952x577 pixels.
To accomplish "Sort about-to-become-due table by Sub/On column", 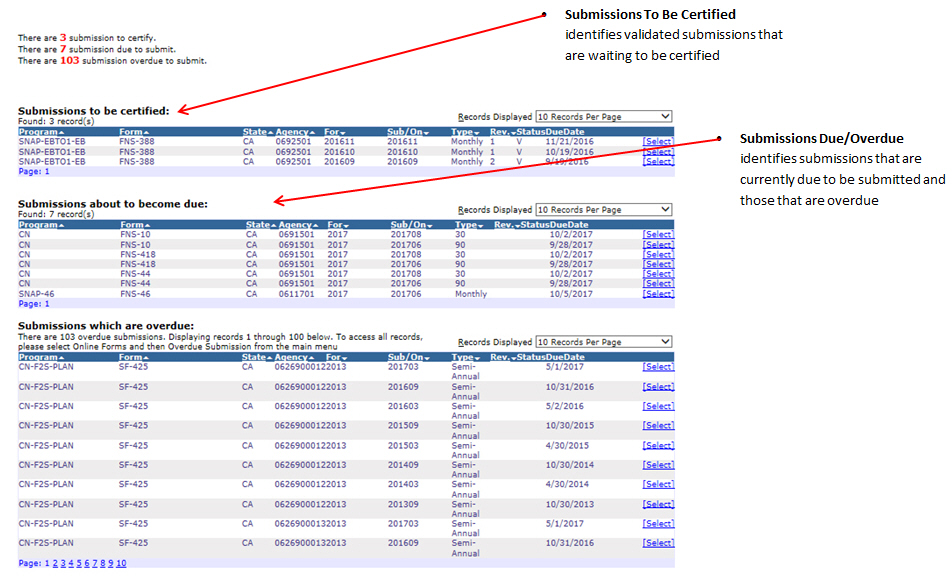I will click(x=412, y=225).
